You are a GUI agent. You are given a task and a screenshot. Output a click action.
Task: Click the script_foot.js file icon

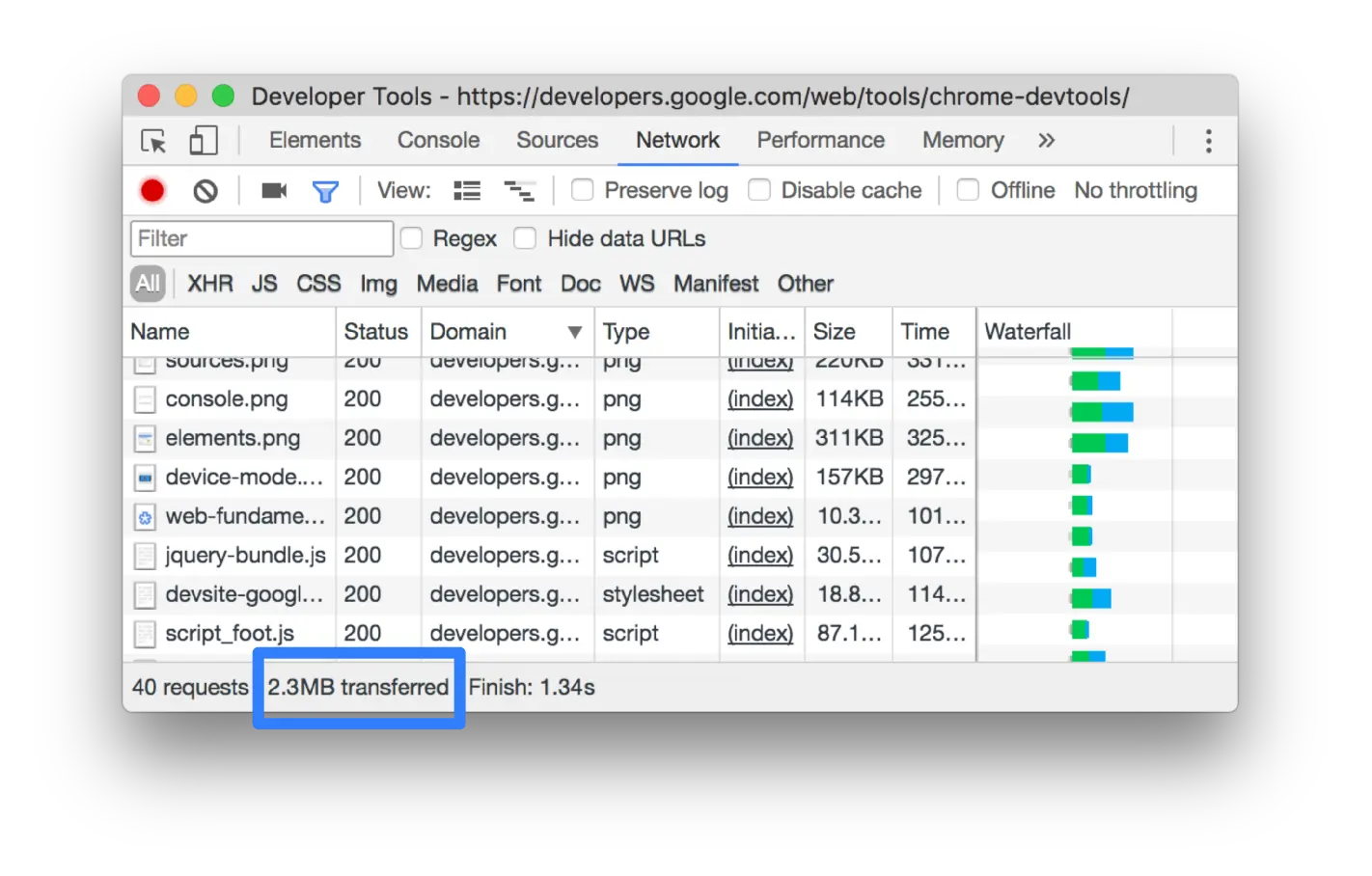(x=145, y=634)
